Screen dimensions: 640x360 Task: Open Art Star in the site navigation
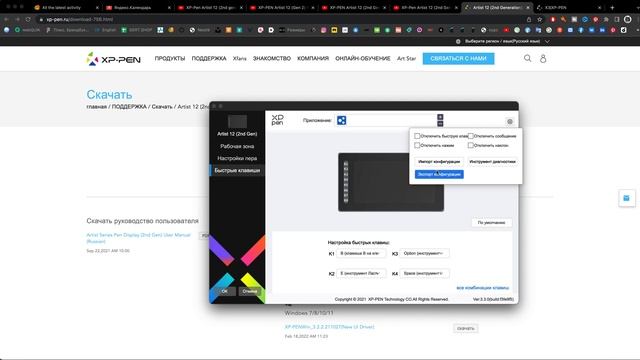tap(407, 59)
